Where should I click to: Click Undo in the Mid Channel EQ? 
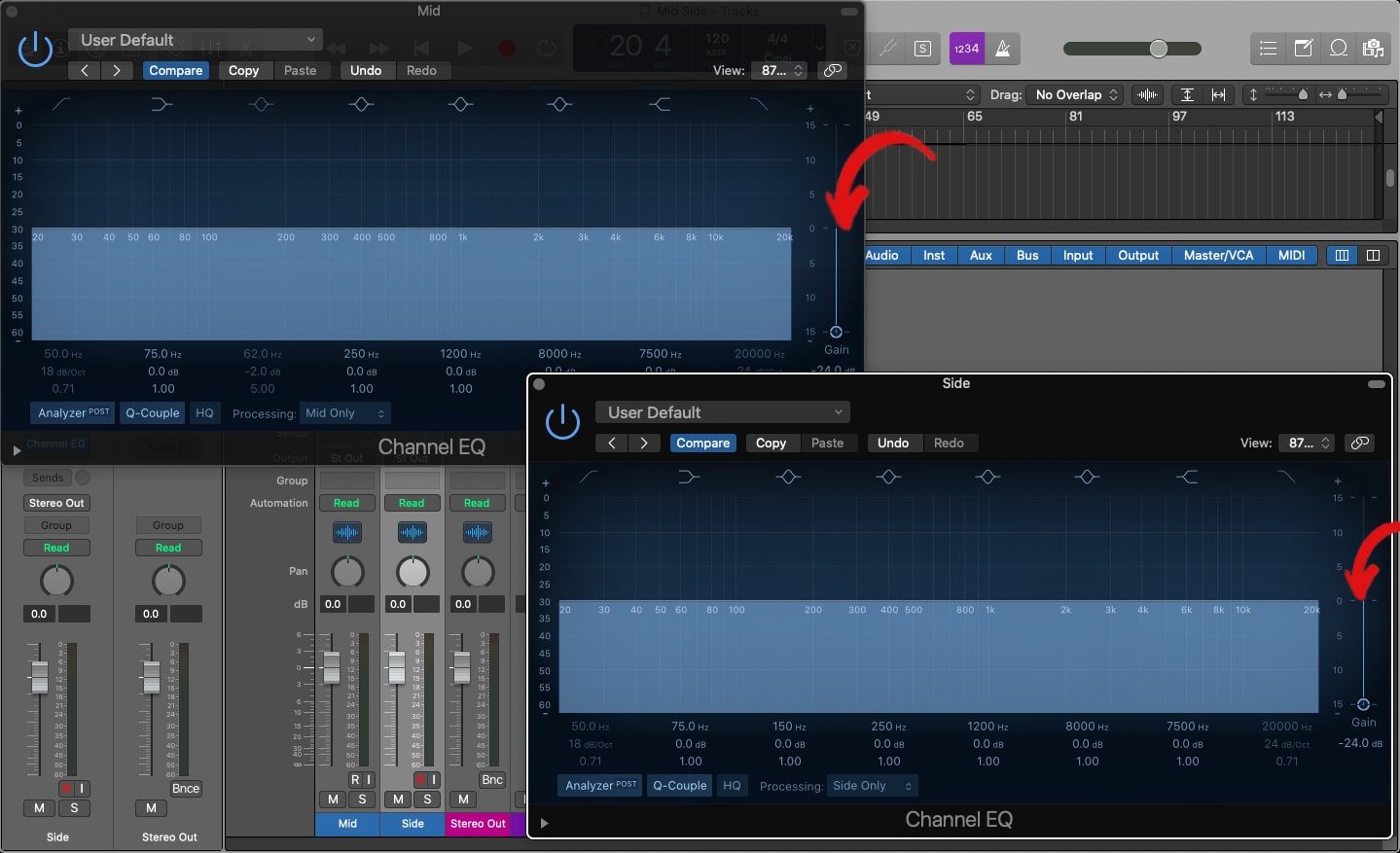tap(367, 70)
